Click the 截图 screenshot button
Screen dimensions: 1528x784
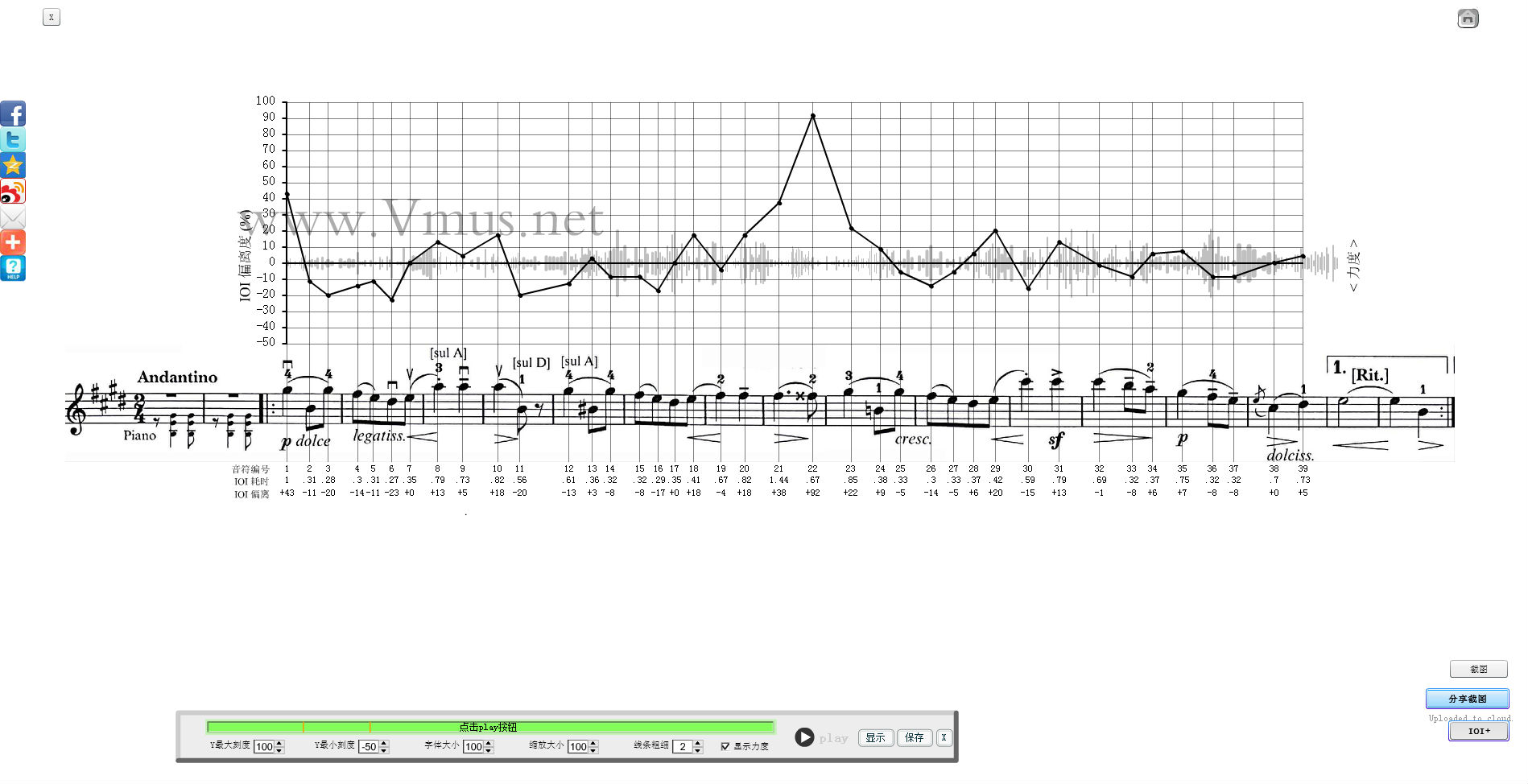(1478, 669)
